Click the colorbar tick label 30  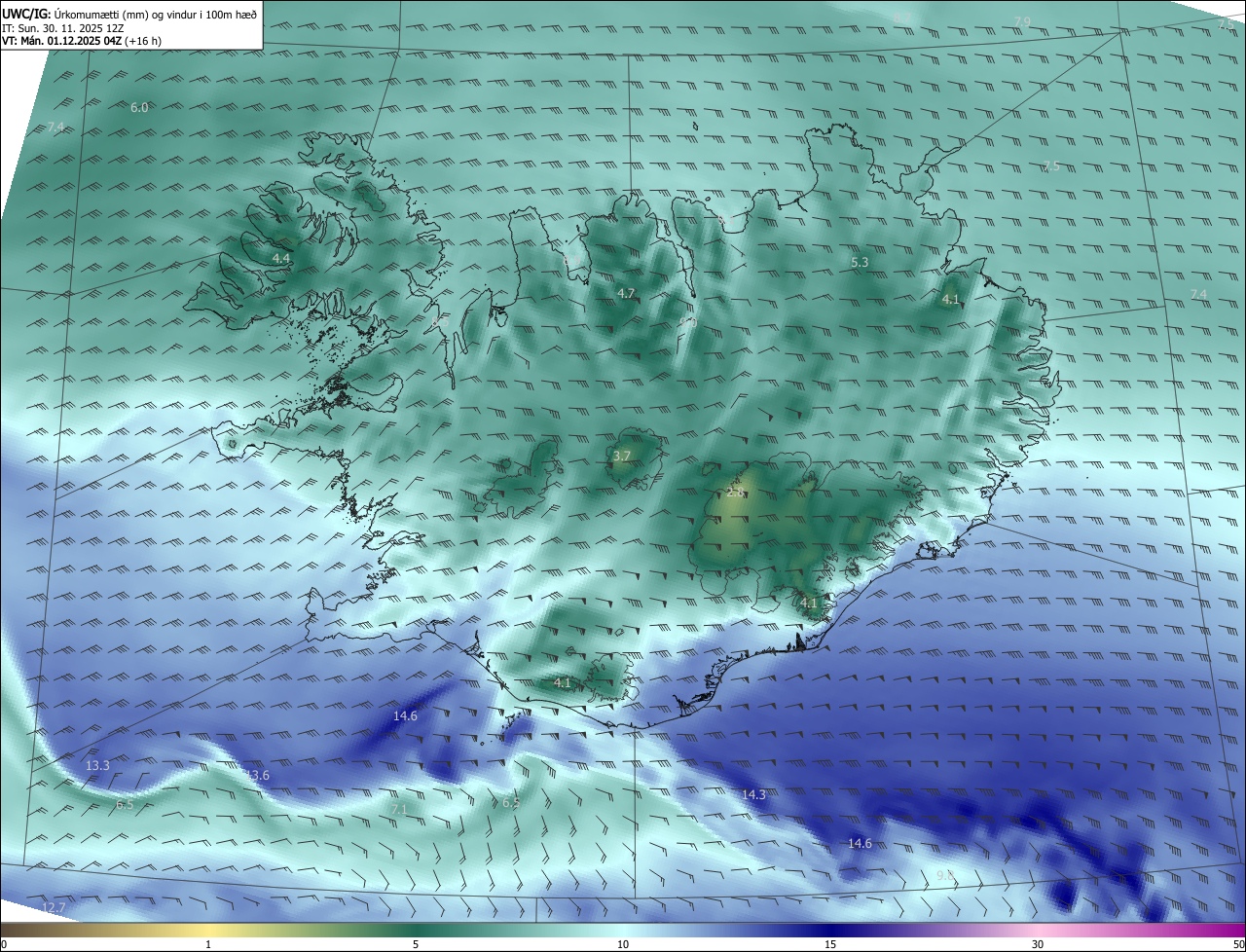click(1038, 944)
